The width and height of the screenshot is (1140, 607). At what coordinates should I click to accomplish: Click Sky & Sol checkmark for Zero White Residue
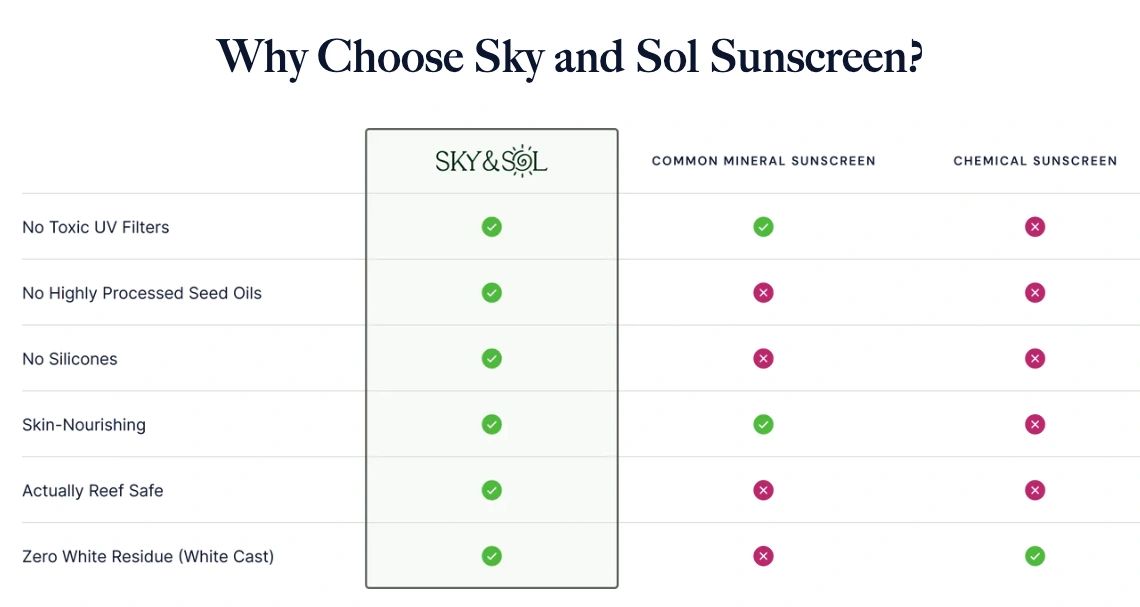[x=491, y=556]
